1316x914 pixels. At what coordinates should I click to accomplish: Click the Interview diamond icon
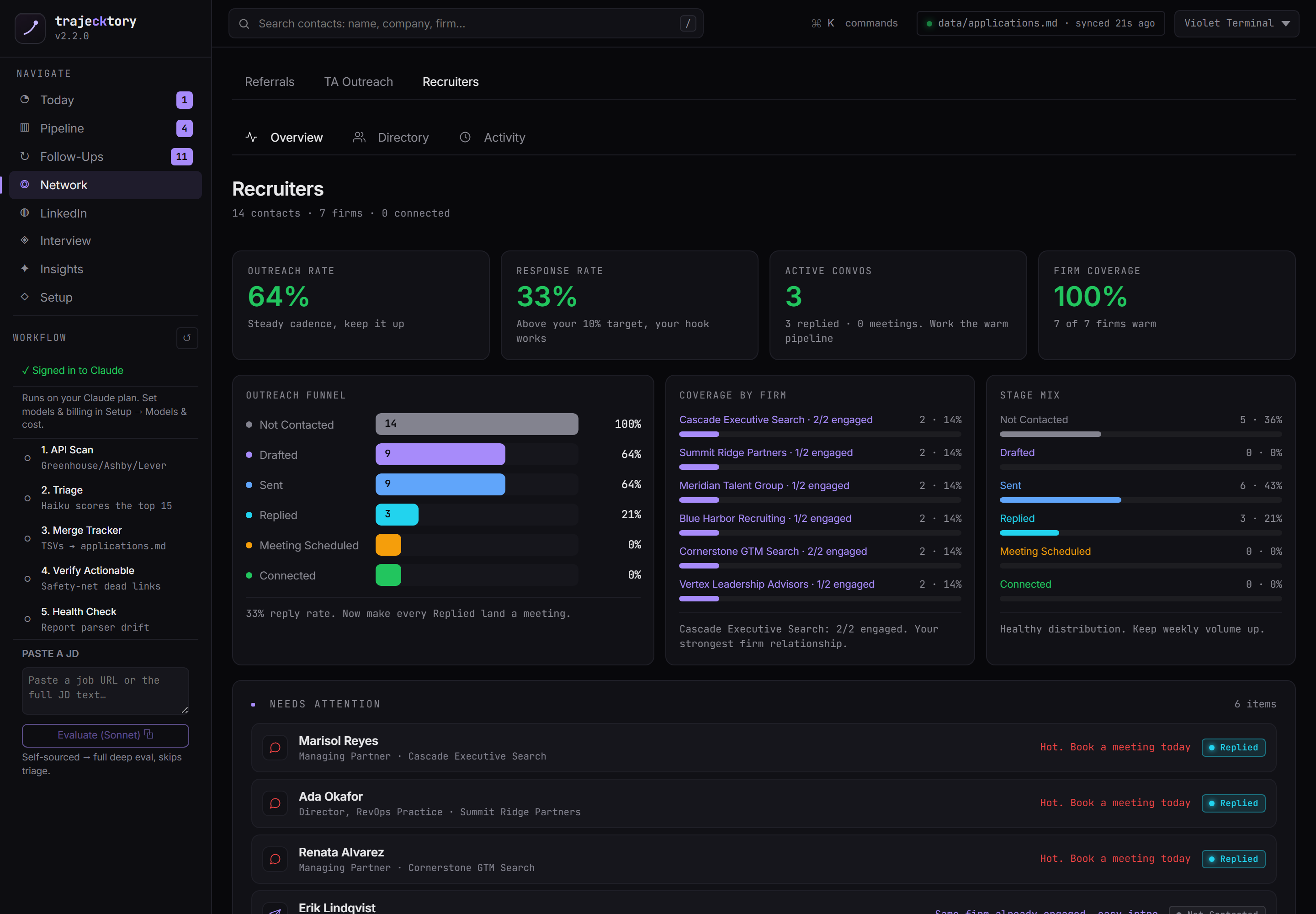tap(25, 240)
